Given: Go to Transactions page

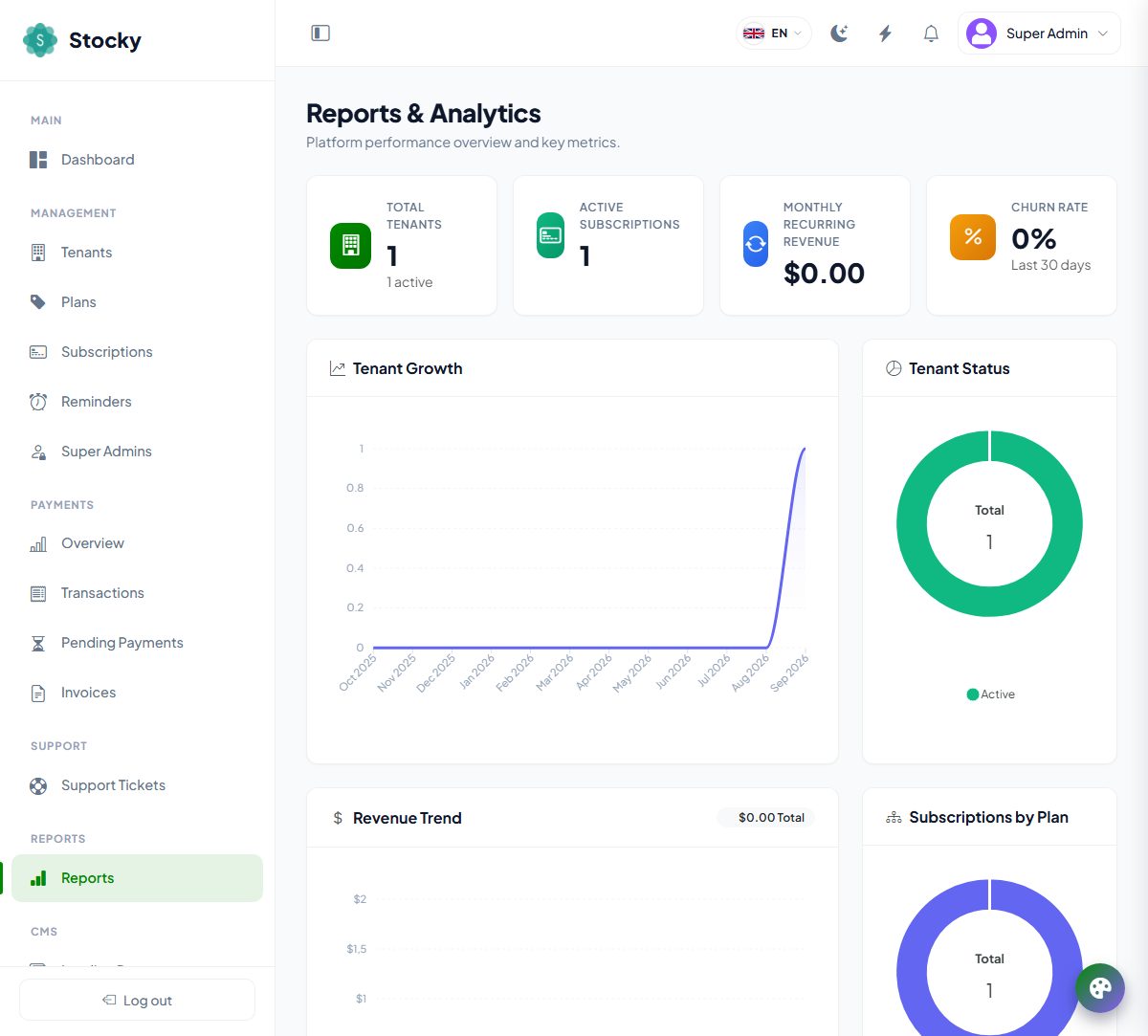Looking at the screenshot, I should tap(138, 593).
